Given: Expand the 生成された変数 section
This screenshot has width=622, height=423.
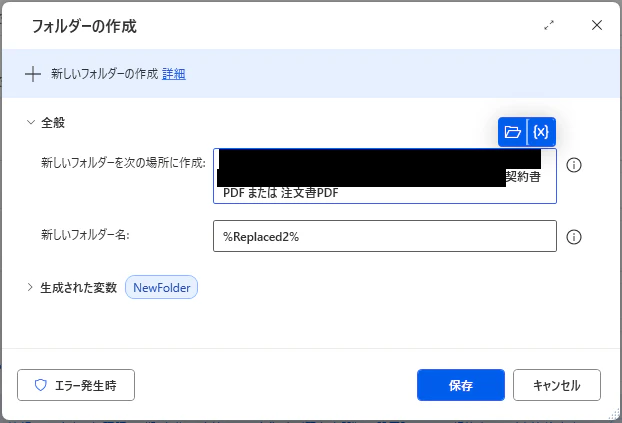Looking at the screenshot, I should click(x=30, y=287).
